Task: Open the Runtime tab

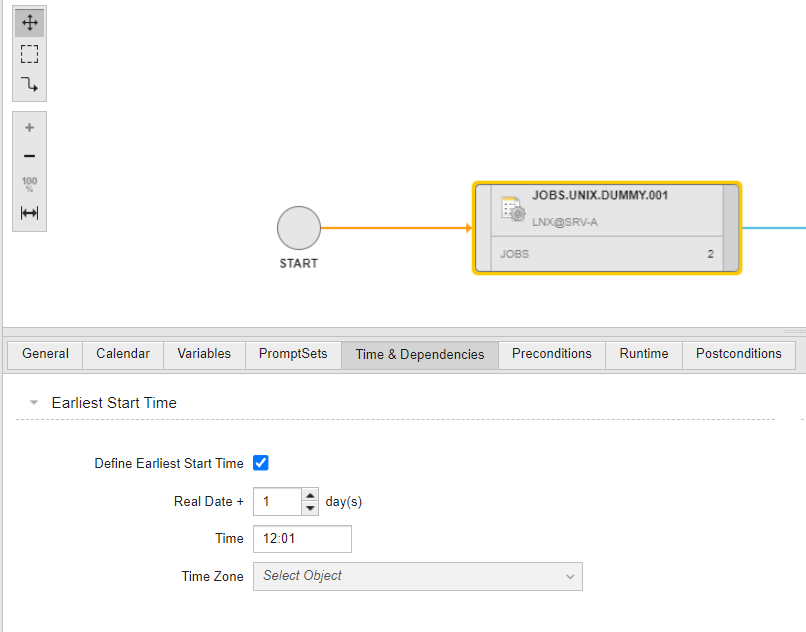Action: point(643,354)
